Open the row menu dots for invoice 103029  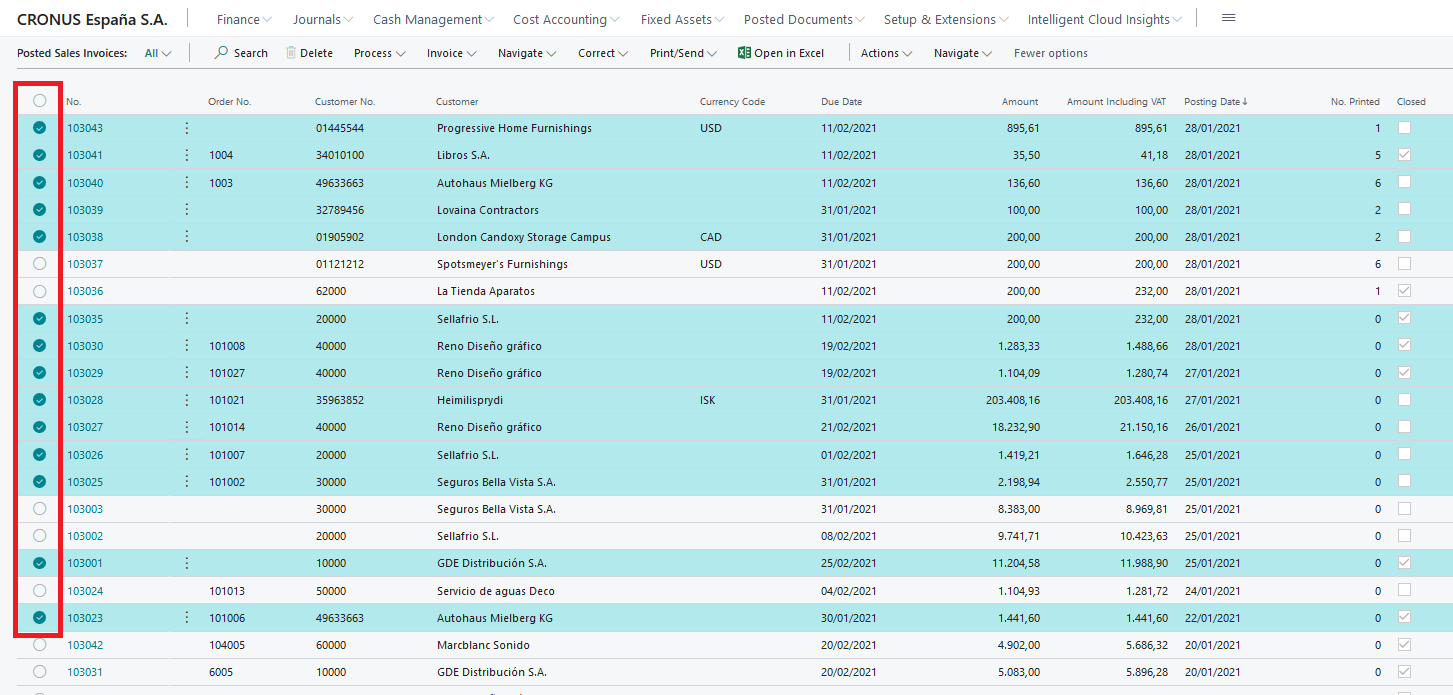187,373
